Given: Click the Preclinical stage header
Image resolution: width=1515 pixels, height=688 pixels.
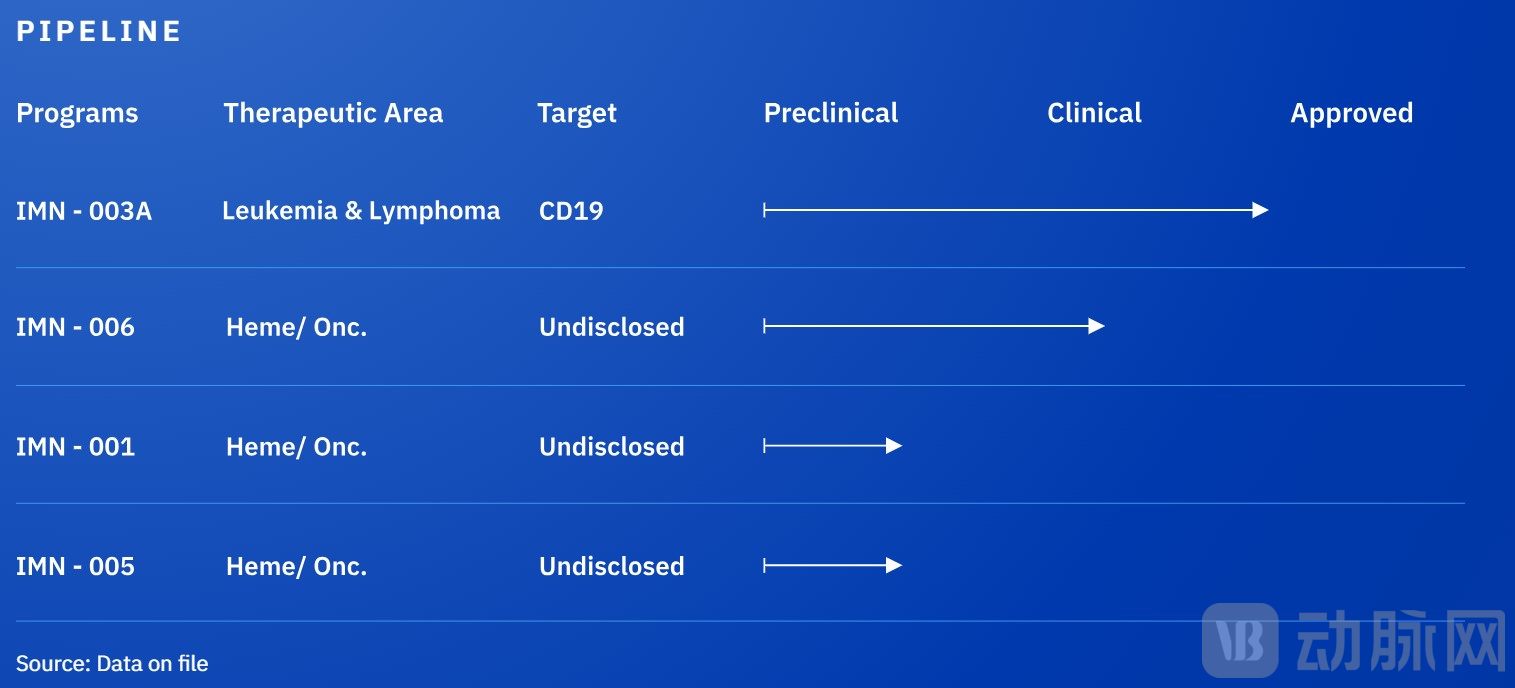Looking at the screenshot, I should [x=831, y=113].
